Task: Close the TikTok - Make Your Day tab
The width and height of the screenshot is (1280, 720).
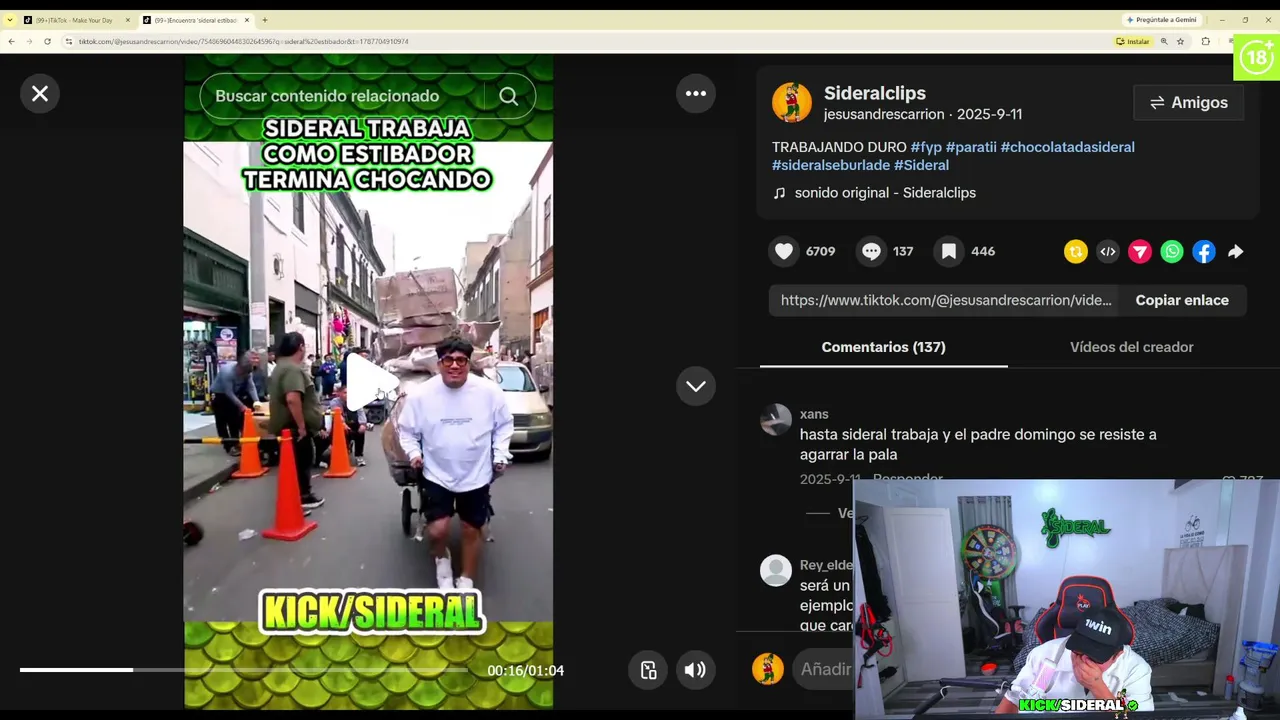Action: pyautogui.click(x=128, y=20)
